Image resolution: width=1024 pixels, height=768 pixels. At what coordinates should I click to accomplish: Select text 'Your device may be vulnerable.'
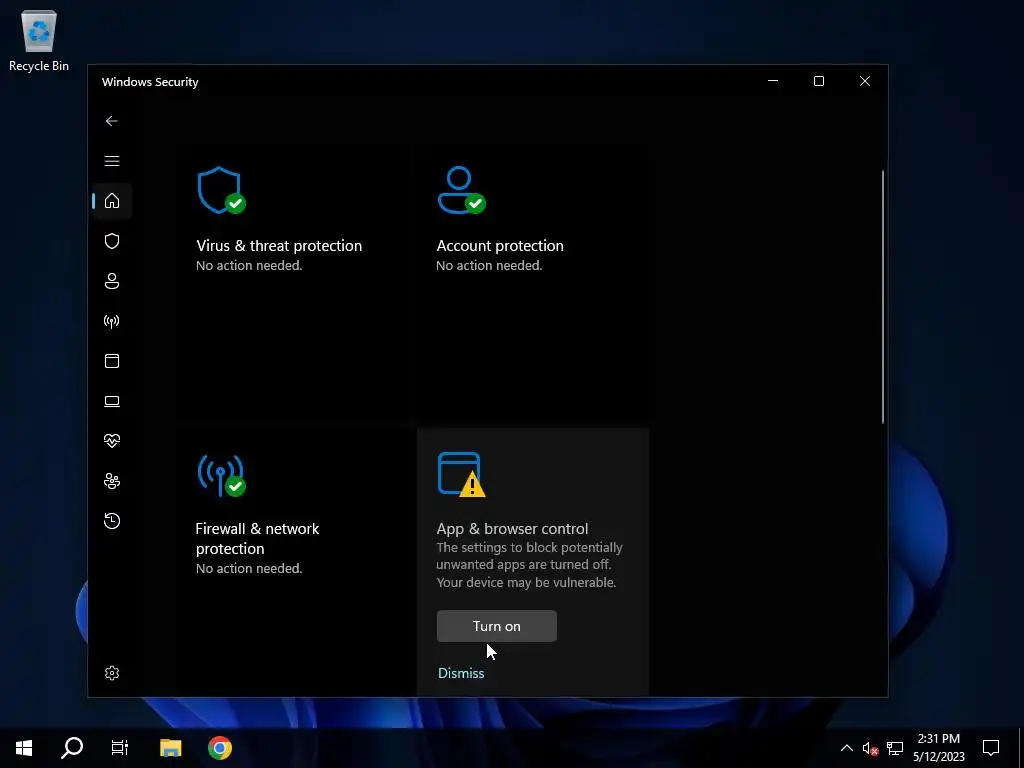[526, 583]
